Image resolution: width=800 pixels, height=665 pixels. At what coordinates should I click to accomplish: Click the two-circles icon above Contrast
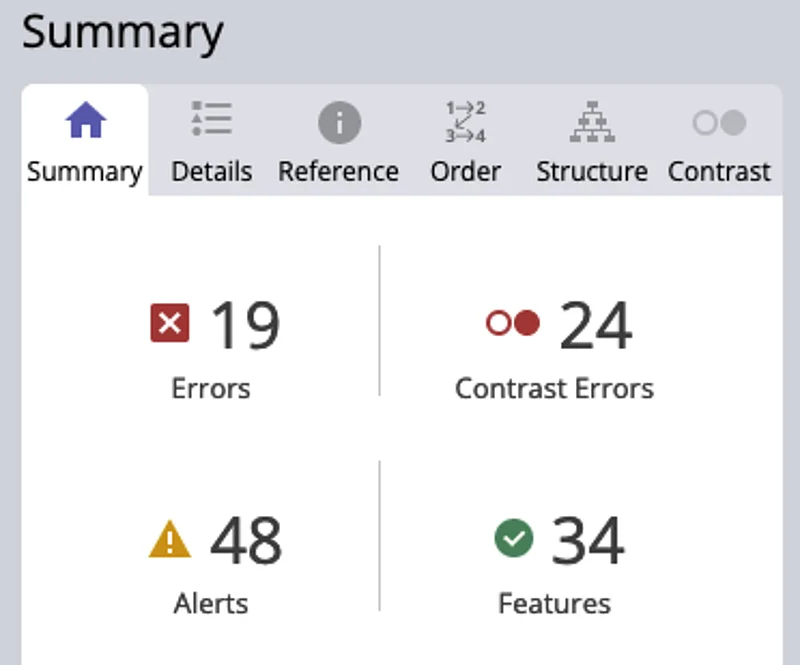click(x=719, y=121)
